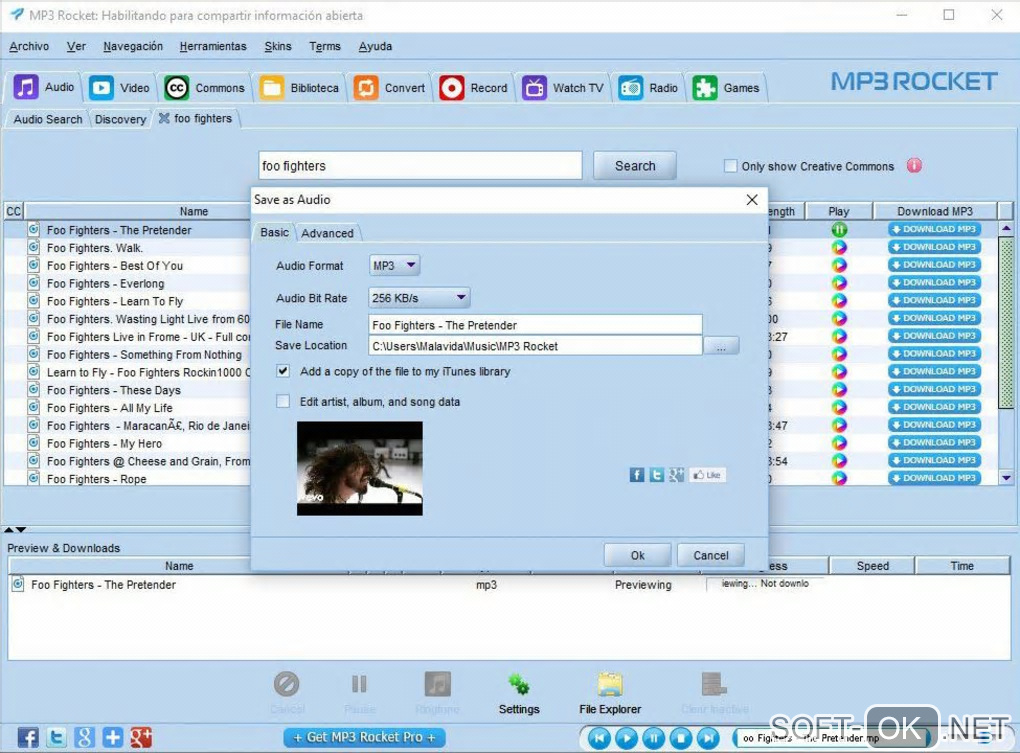
Task: Uncheck add copy to iTunes library
Action: [283, 371]
